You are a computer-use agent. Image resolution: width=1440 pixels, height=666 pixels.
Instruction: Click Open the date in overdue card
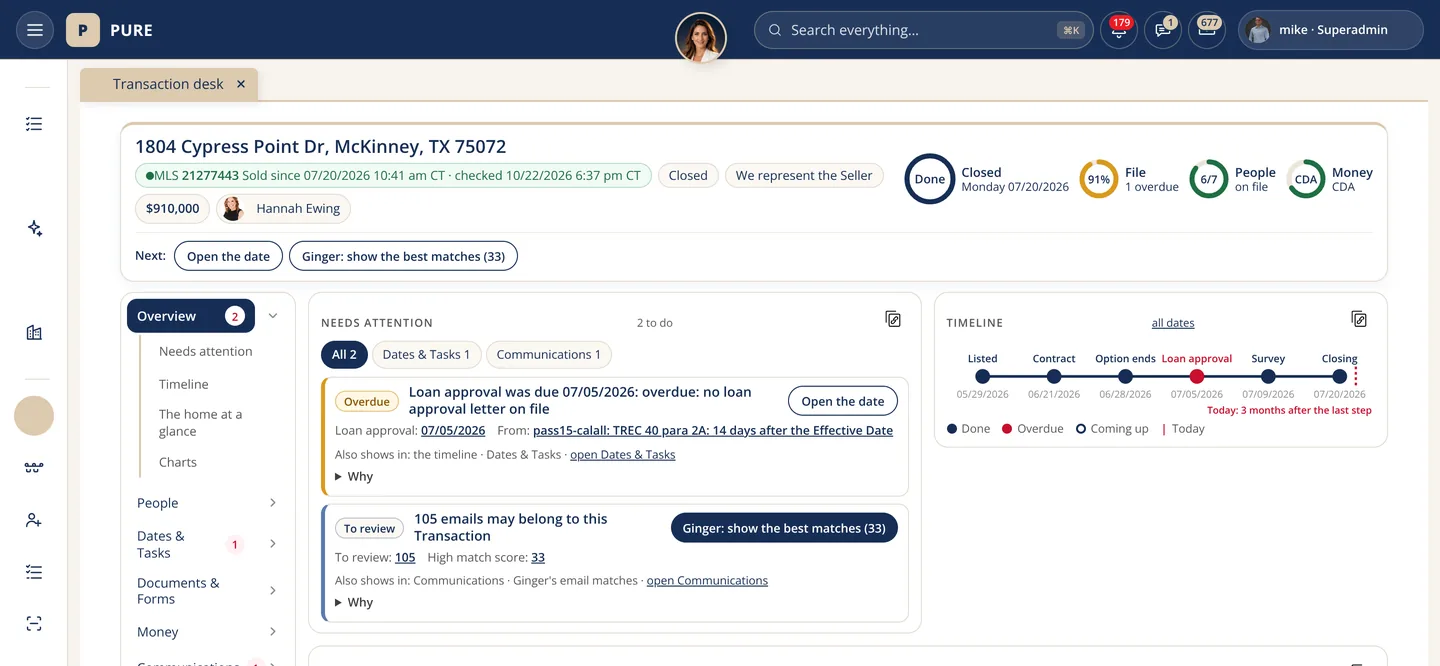click(x=843, y=401)
